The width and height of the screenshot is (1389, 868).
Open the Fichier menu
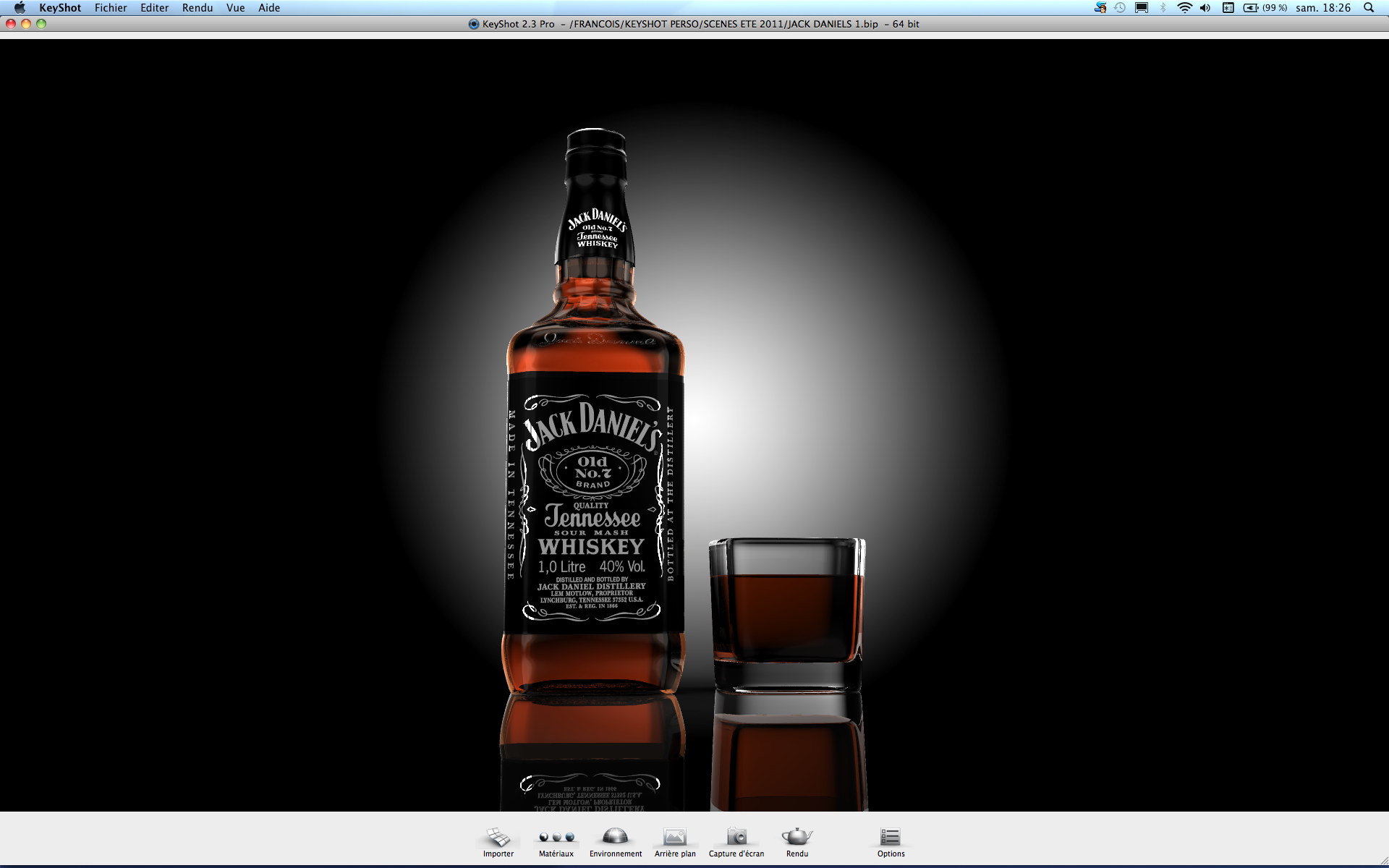tap(111, 8)
